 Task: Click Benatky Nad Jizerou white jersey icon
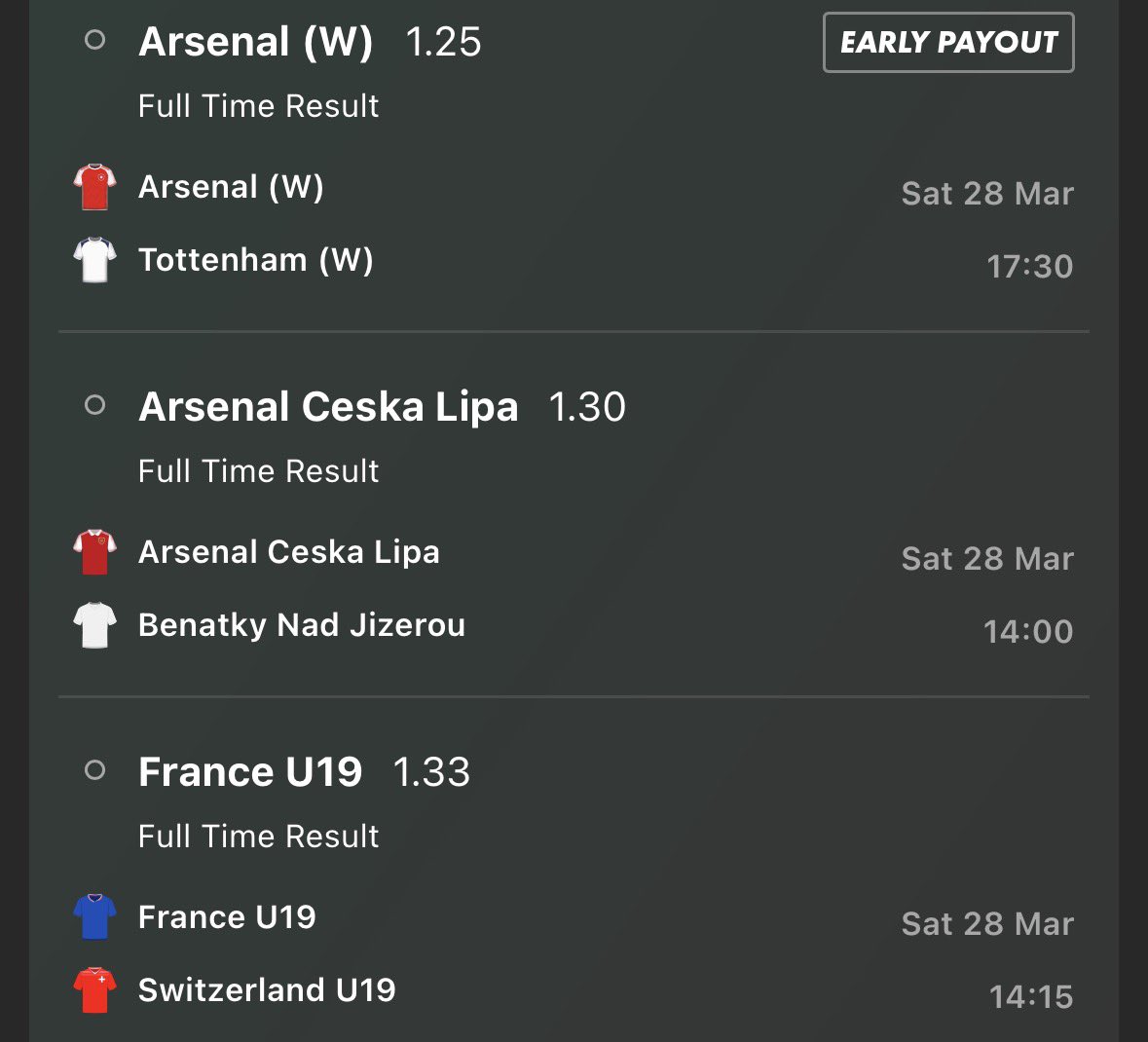point(94,625)
